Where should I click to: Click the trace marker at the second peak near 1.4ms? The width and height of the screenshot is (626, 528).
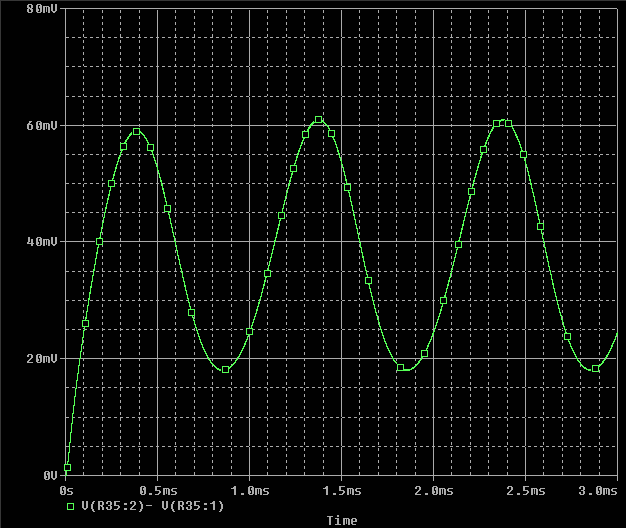pos(318,119)
